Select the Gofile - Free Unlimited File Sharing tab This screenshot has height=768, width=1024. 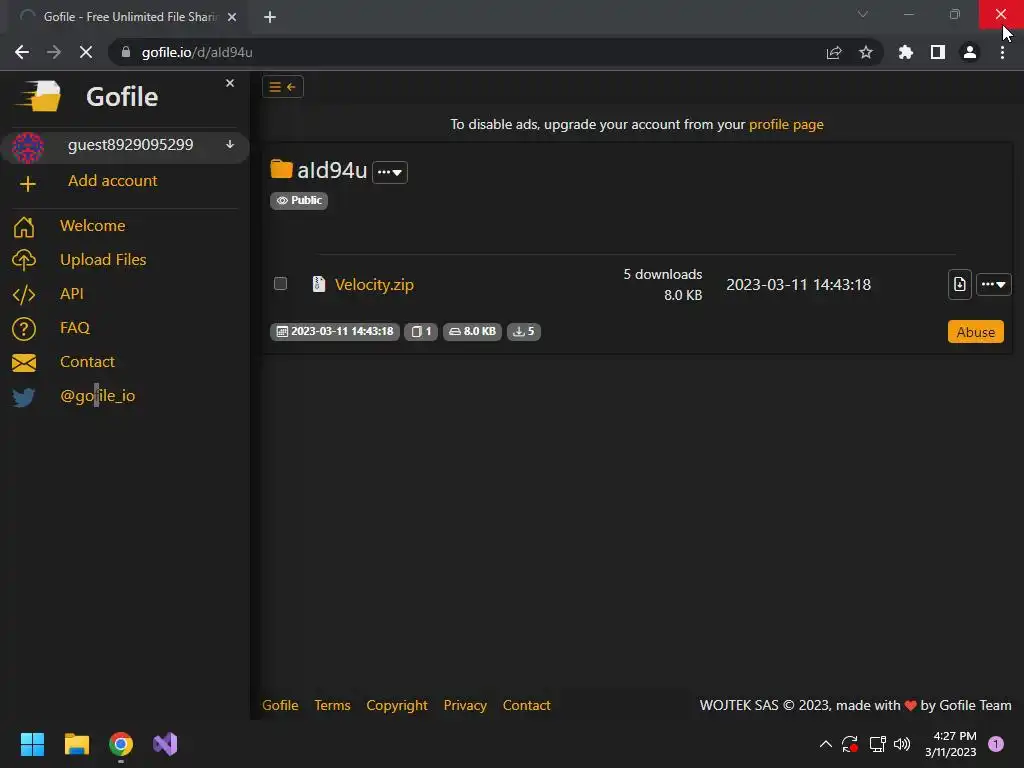[x=127, y=17]
